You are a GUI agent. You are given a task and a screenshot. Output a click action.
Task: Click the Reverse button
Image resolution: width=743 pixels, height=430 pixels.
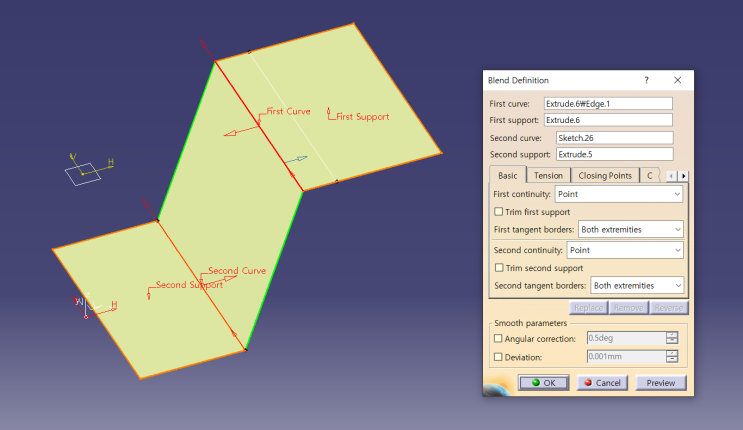click(669, 308)
